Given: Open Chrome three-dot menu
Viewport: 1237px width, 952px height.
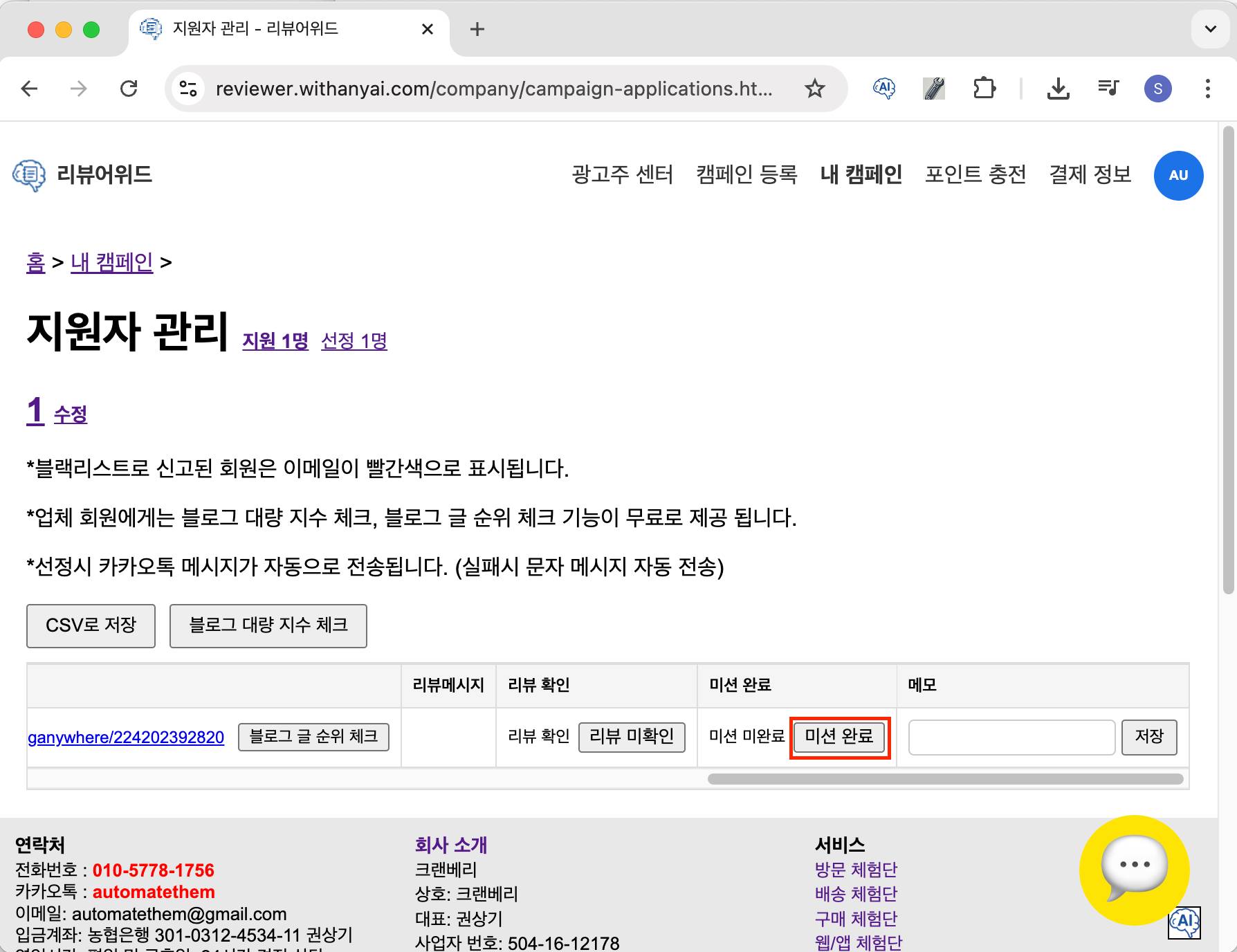Looking at the screenshot, I should (1207, 89).
